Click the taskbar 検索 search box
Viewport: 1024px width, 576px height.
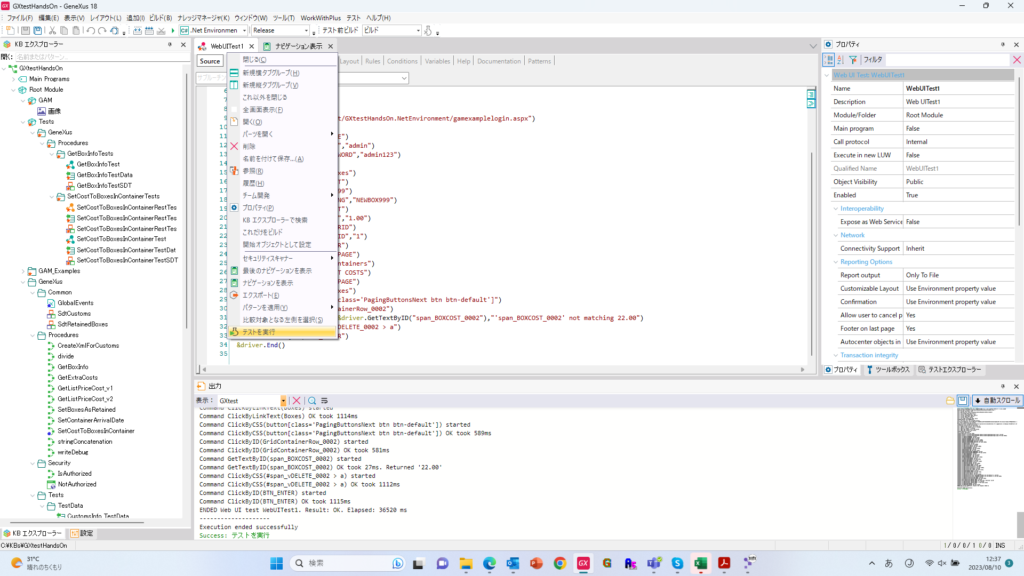[x=348, y=563]
